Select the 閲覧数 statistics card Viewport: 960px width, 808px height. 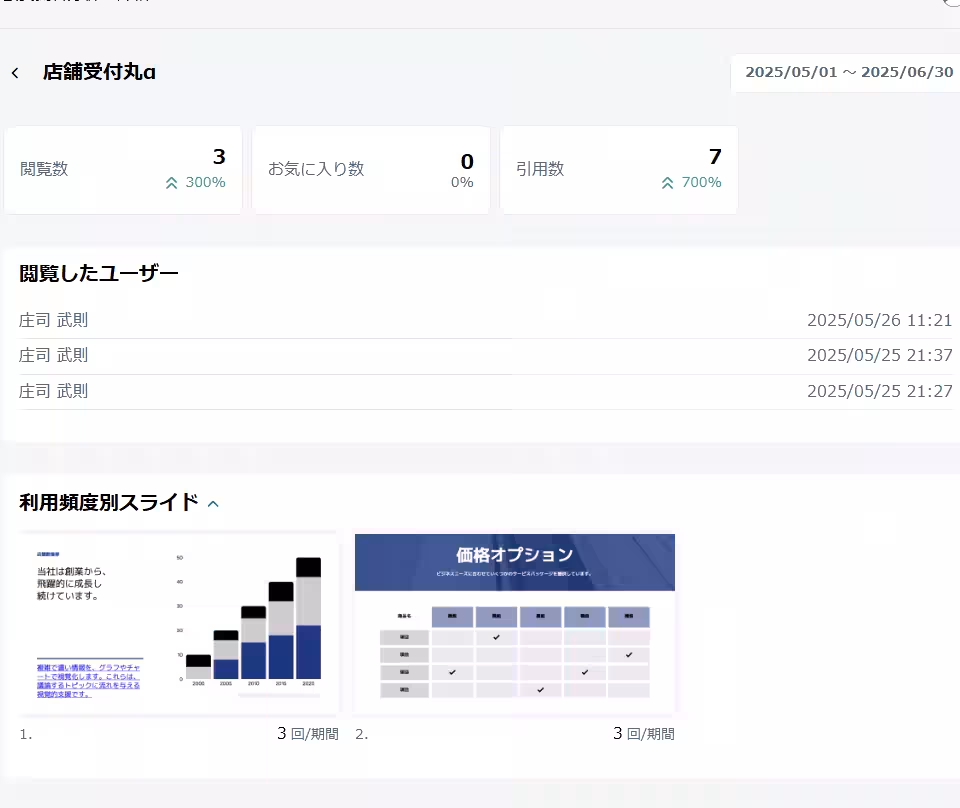[x=123, y=168]
